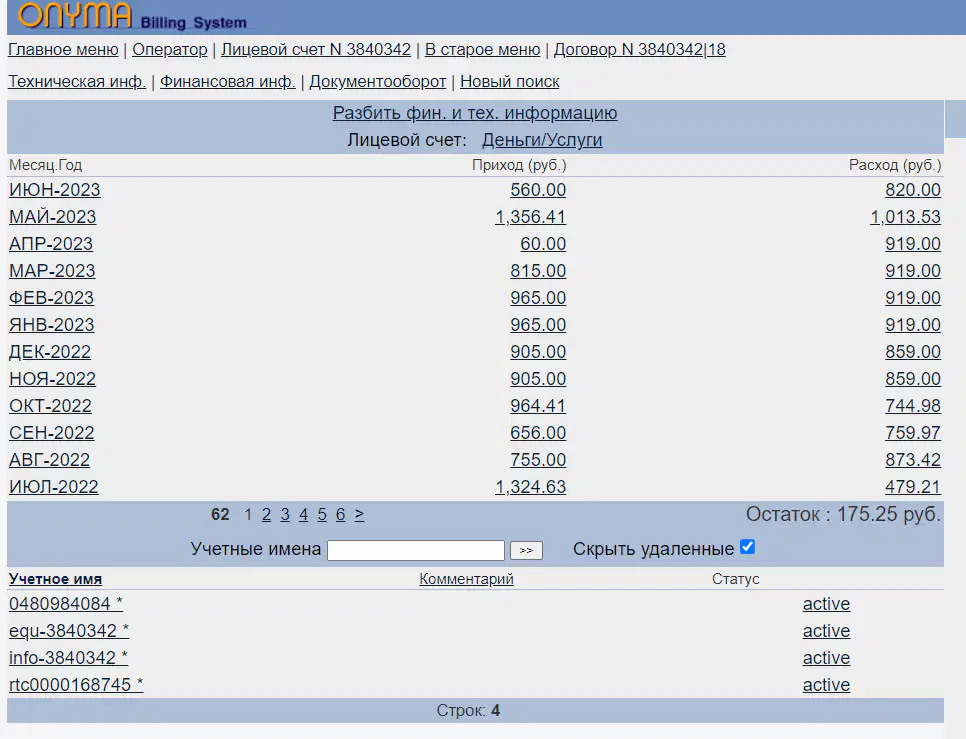Screen dimensions: 966x739
Task: Open the Оператор link
Action: click(169, 49)
